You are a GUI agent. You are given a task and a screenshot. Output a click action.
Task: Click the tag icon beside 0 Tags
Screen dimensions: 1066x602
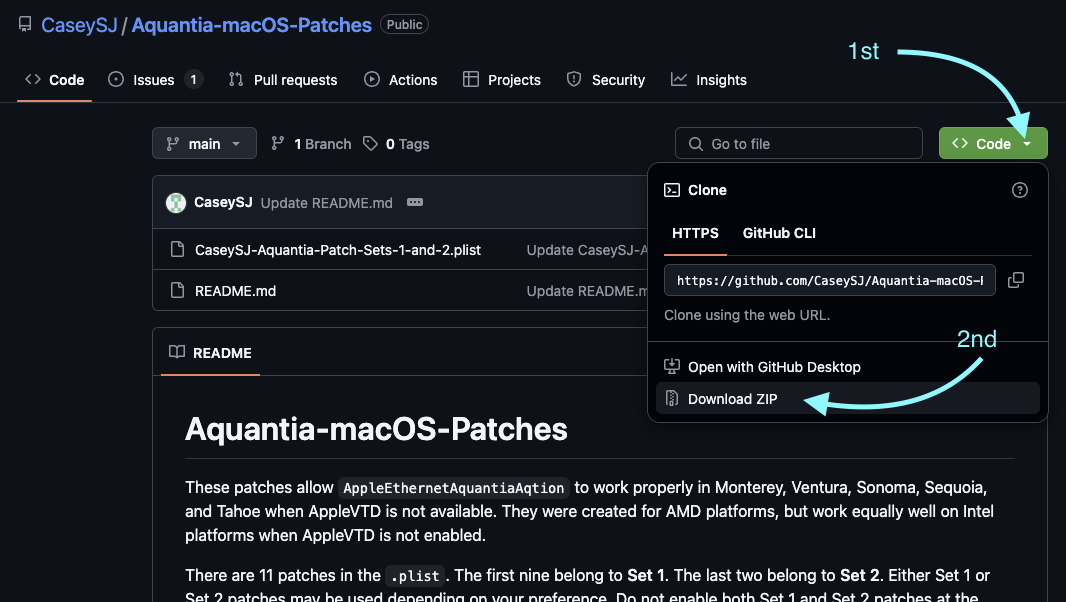point(370,144)
